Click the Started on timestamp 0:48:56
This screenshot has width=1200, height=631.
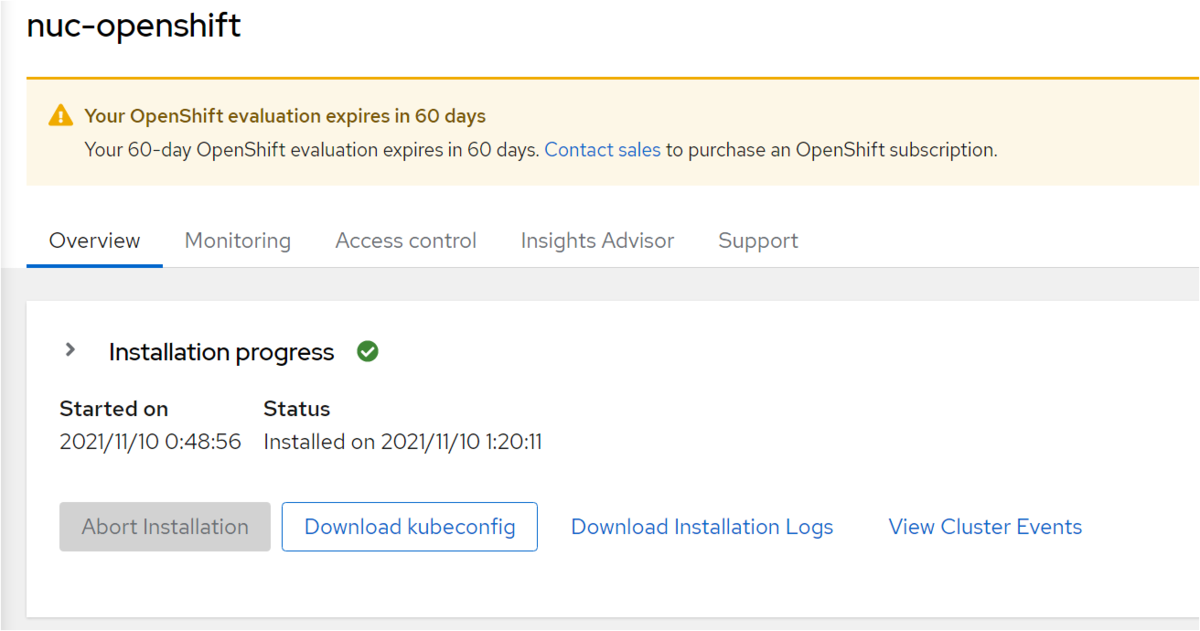pyautogui.click(x=150, y=442)
